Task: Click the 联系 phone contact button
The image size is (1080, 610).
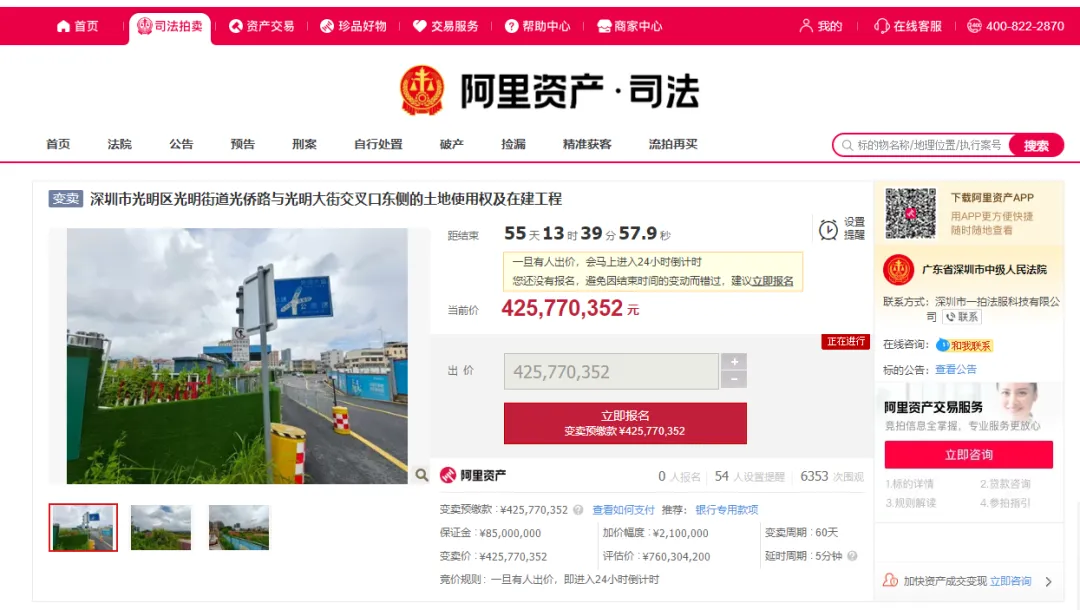Action: (x=962, y=317)
